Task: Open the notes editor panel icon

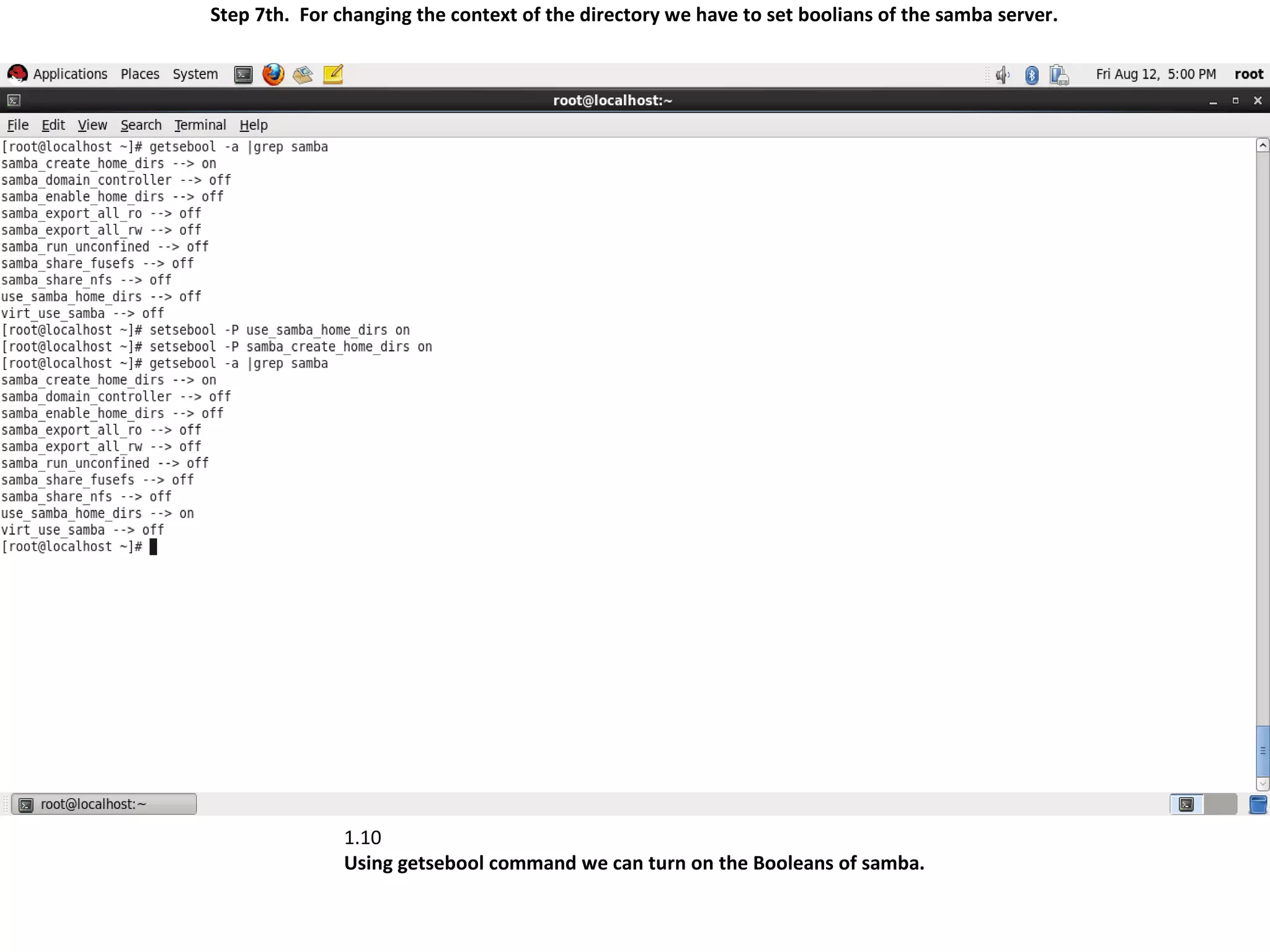Action: point(333,74)
